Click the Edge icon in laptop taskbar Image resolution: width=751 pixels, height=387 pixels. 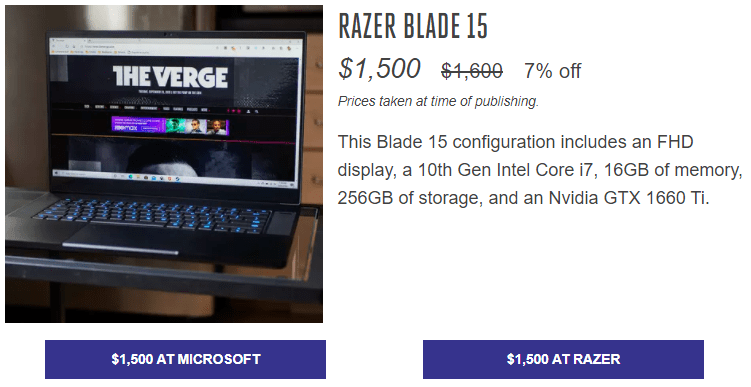point(130,176)
